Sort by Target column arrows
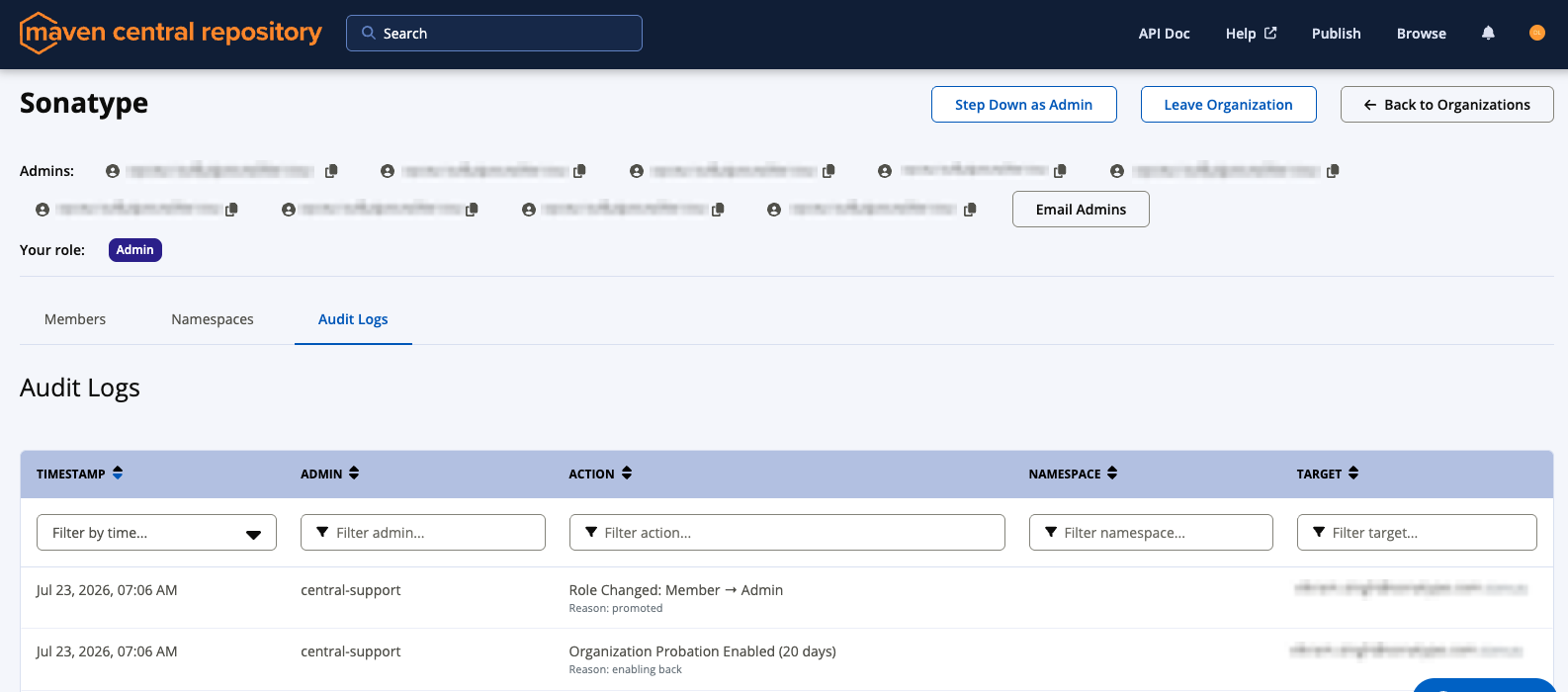This screenshot has height=692, width=1568. [x=1353, y=474]
